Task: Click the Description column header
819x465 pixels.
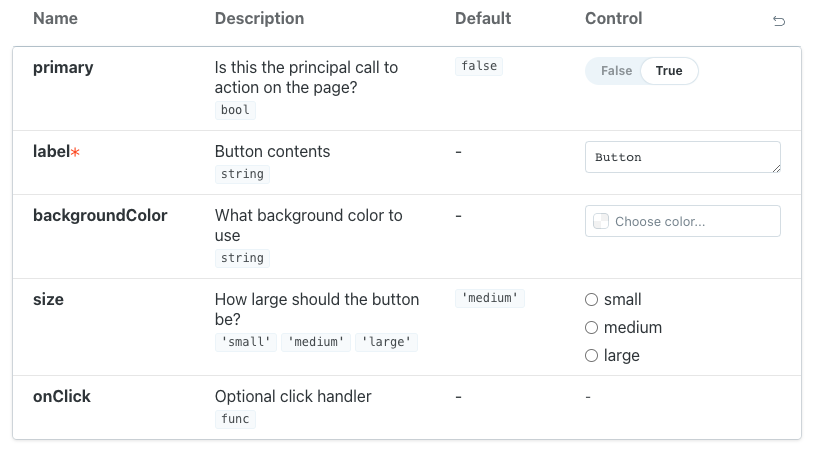Action: click(259, 18)
